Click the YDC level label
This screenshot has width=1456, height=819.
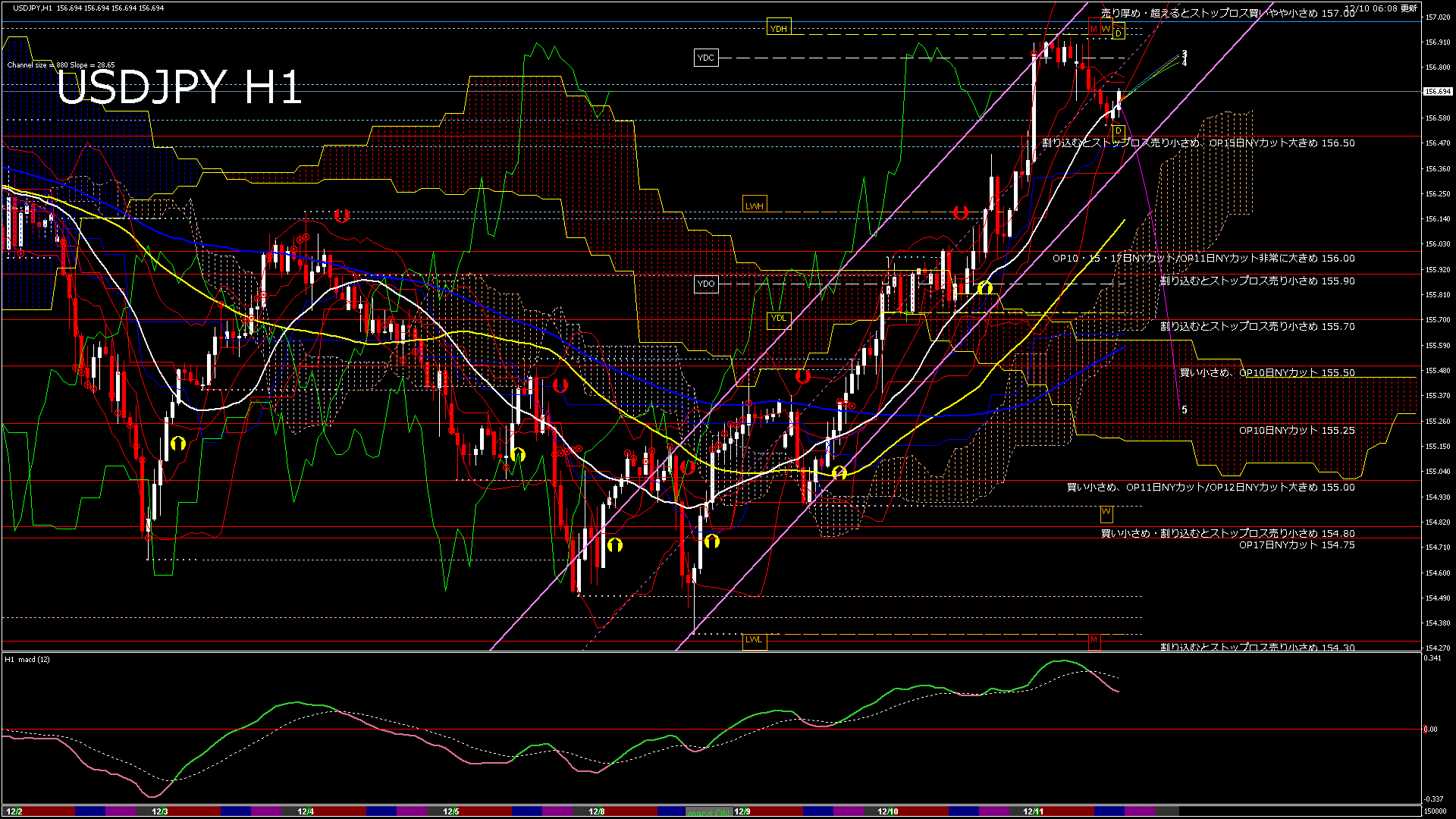click(707, 58)
